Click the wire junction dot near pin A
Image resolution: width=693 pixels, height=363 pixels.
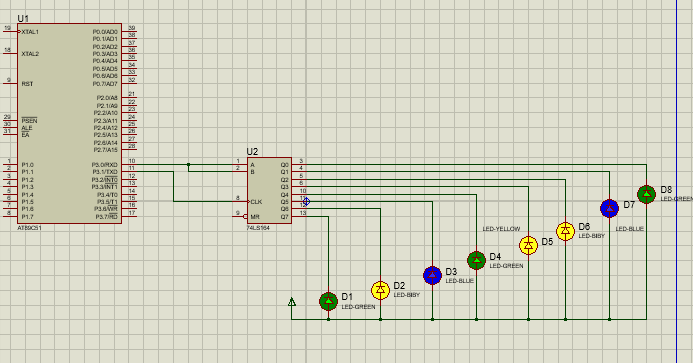[188, 164]
